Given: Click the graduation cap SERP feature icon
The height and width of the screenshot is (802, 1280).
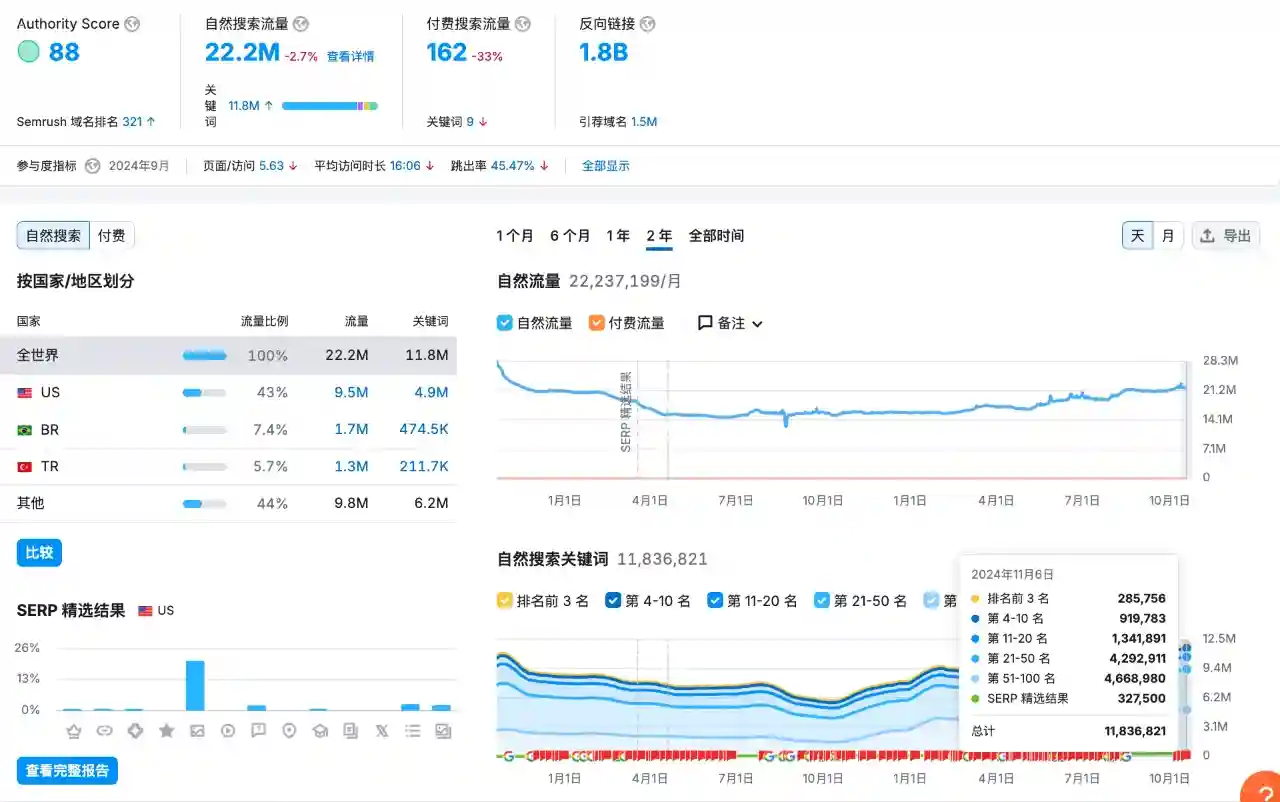Looking at the screenshot, I should [320, 731].
